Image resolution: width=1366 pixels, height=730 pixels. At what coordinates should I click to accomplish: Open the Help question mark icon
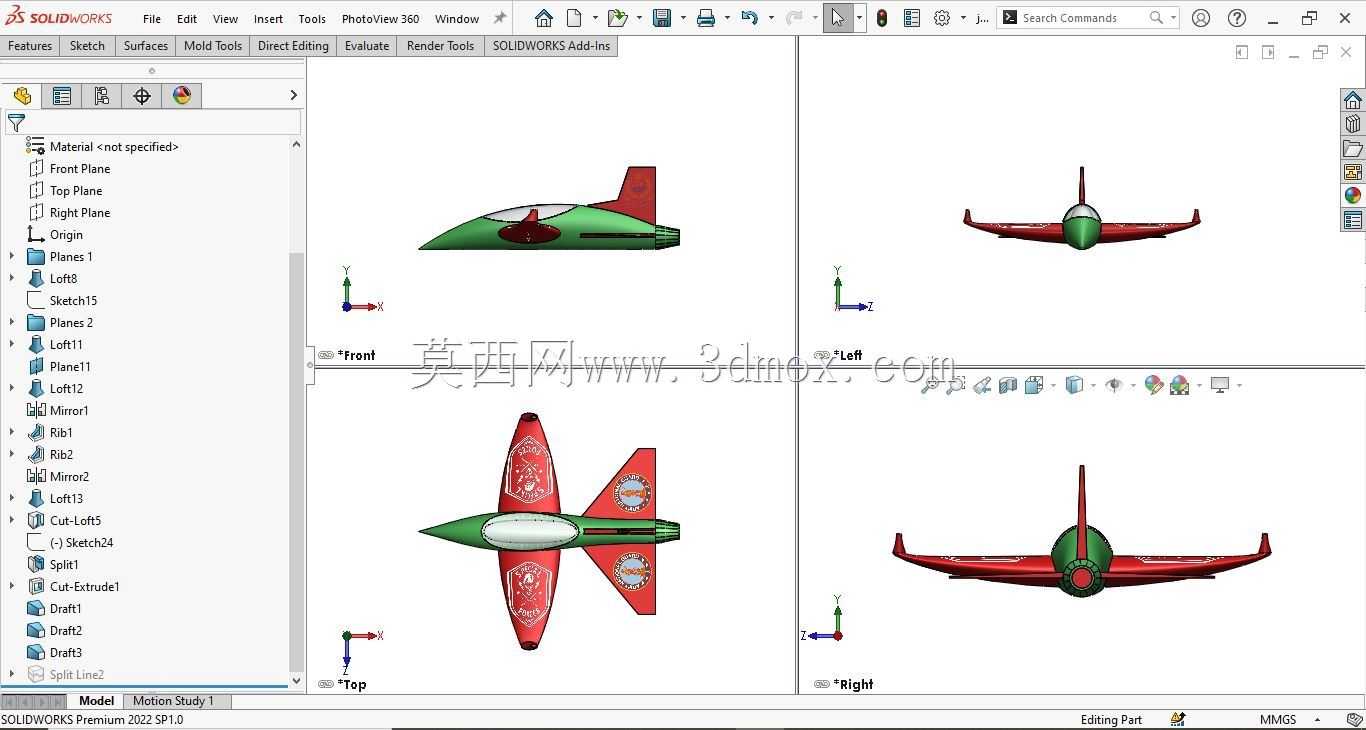1237,18
